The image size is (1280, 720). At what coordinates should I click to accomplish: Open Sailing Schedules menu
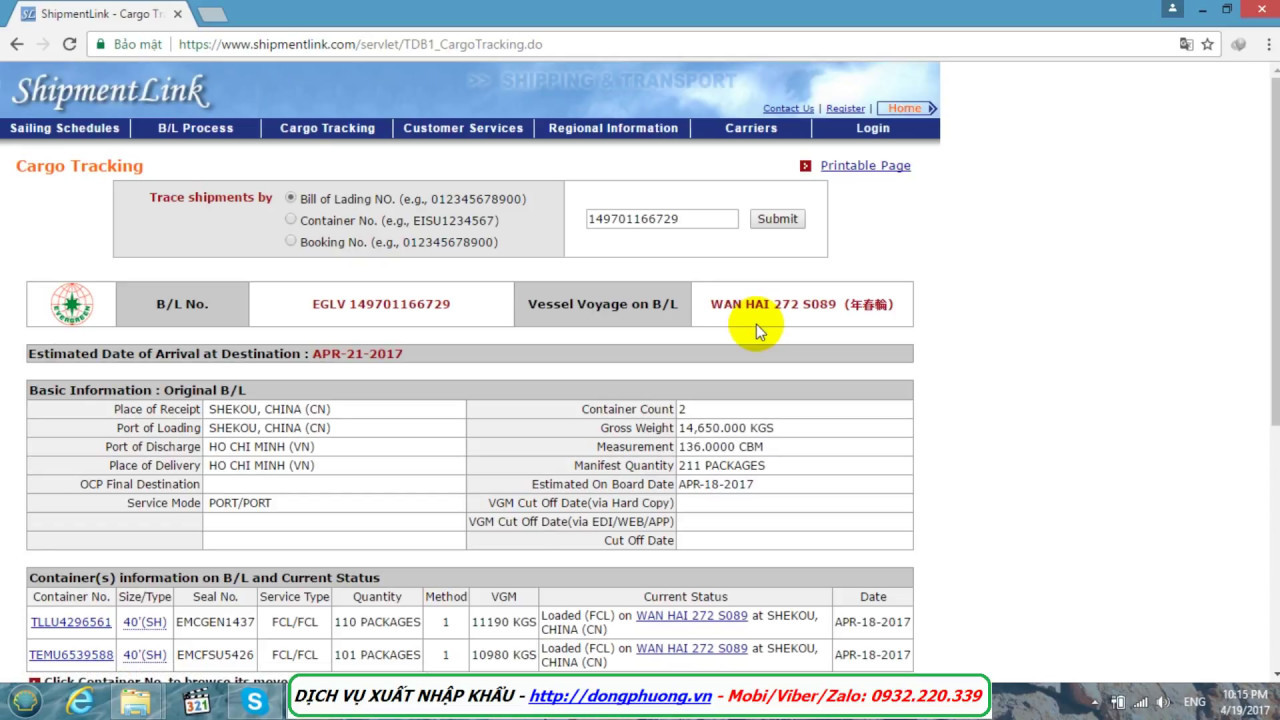[65, 128]
